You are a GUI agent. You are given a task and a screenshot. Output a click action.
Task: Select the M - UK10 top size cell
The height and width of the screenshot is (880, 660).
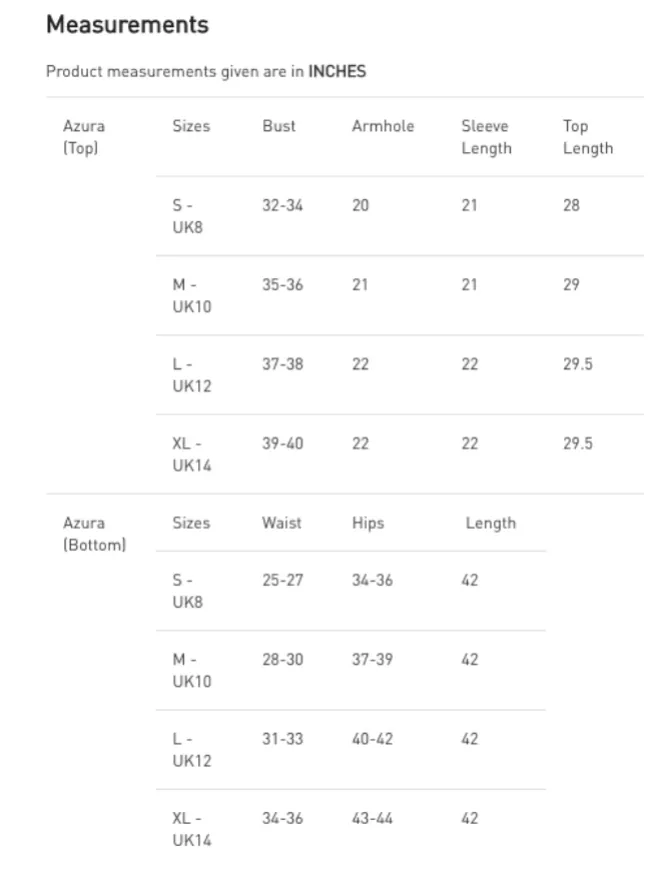[x=192, y=296]
